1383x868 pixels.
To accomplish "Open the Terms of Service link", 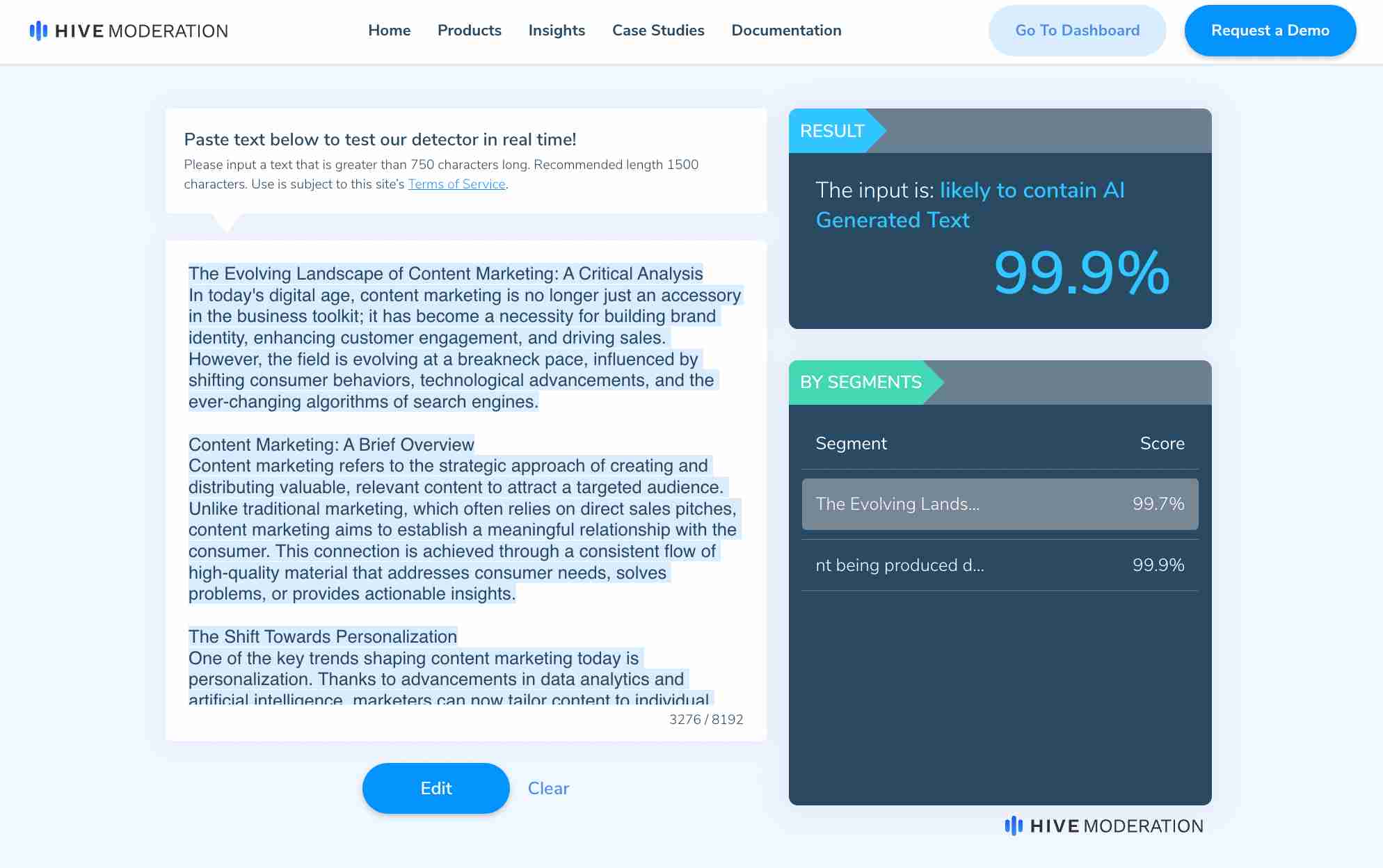I will (456, 184).
